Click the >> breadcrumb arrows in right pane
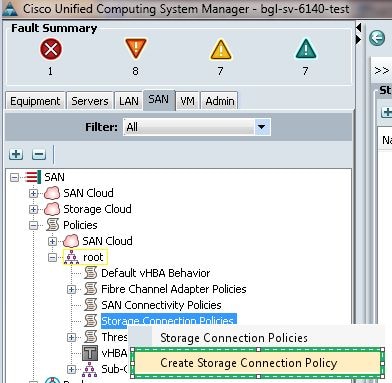This screenshot has width=392, height=383. (381, 71)
